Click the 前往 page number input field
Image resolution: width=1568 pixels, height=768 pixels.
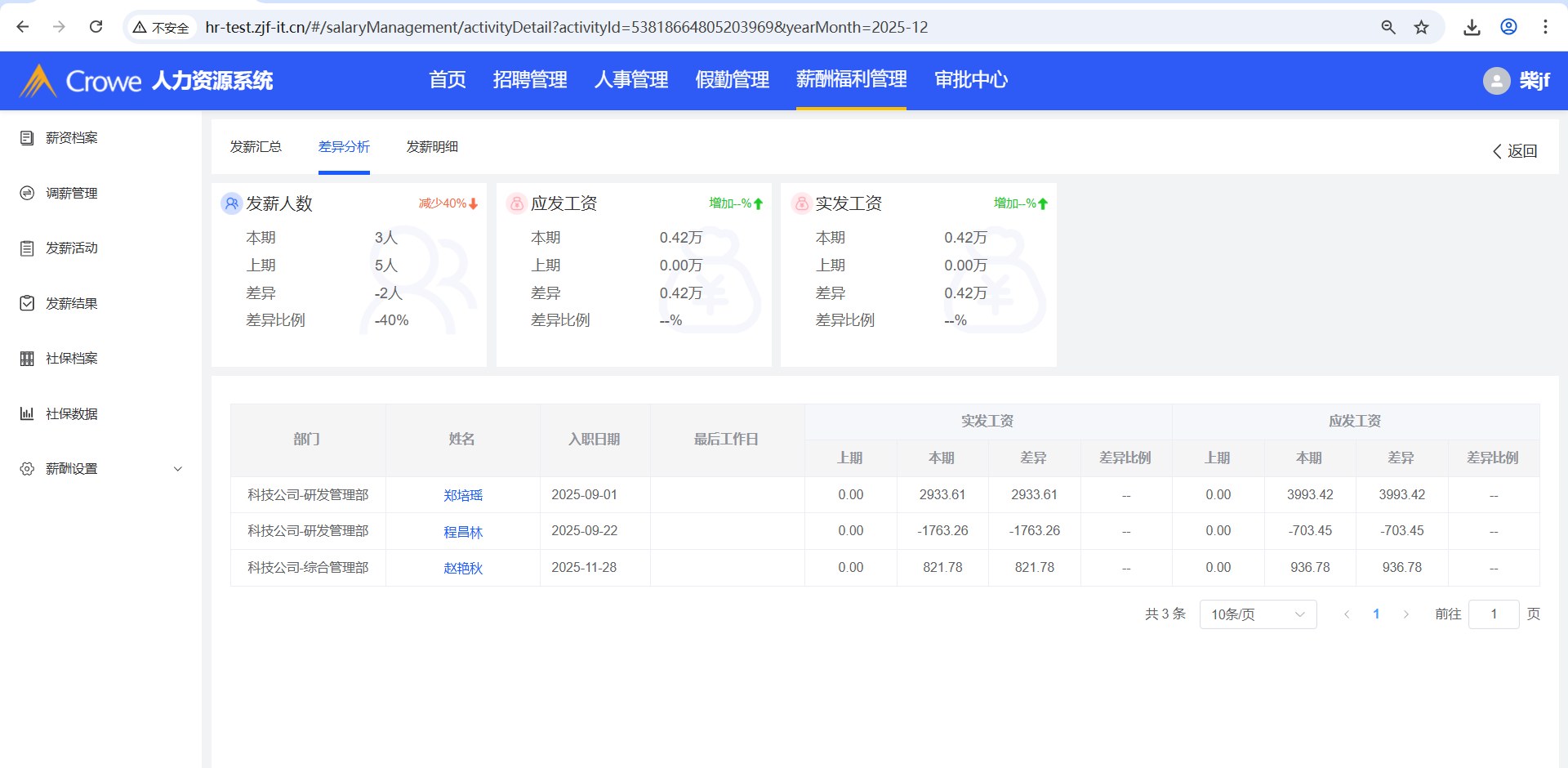tap(1493, 614)
